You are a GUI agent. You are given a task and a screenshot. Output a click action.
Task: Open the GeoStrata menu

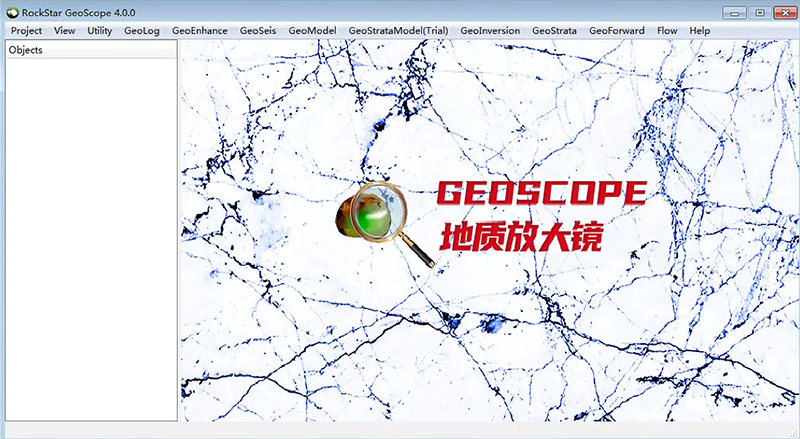coord(554,31)
